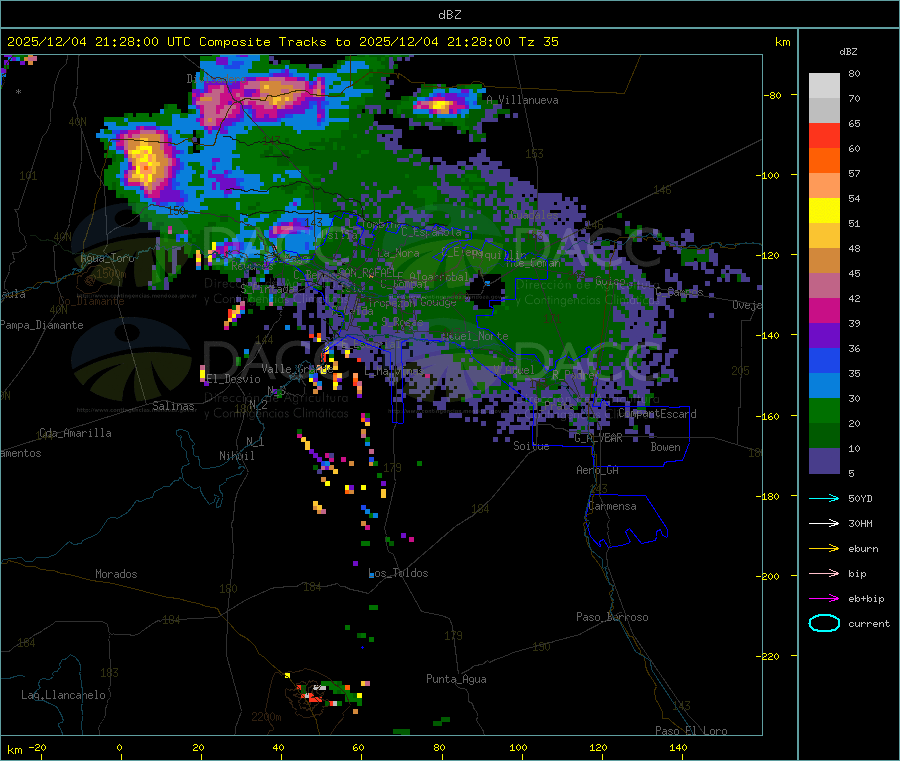This screenshot has width=900, height=761.
Task: Click the '-80' tick on the right axis
Action: [x=773, y=95]
